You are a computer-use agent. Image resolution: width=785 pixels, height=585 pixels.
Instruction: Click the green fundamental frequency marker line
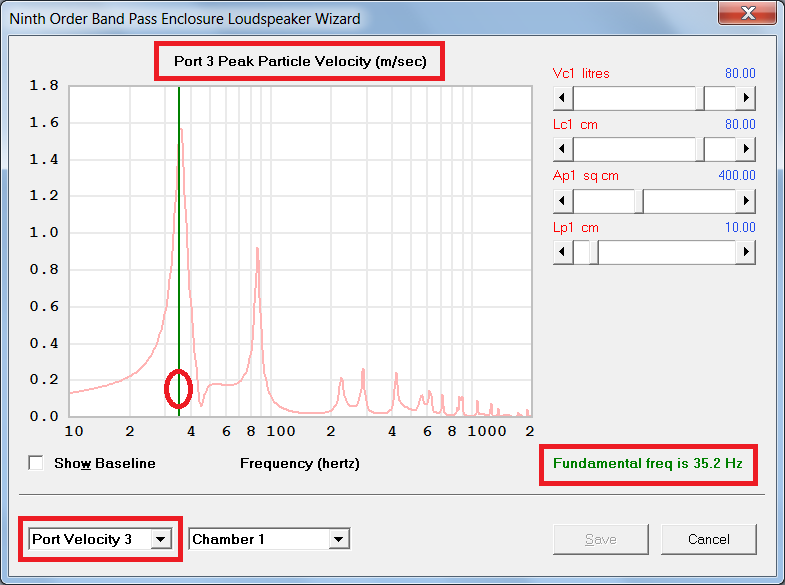click(179, 250)
